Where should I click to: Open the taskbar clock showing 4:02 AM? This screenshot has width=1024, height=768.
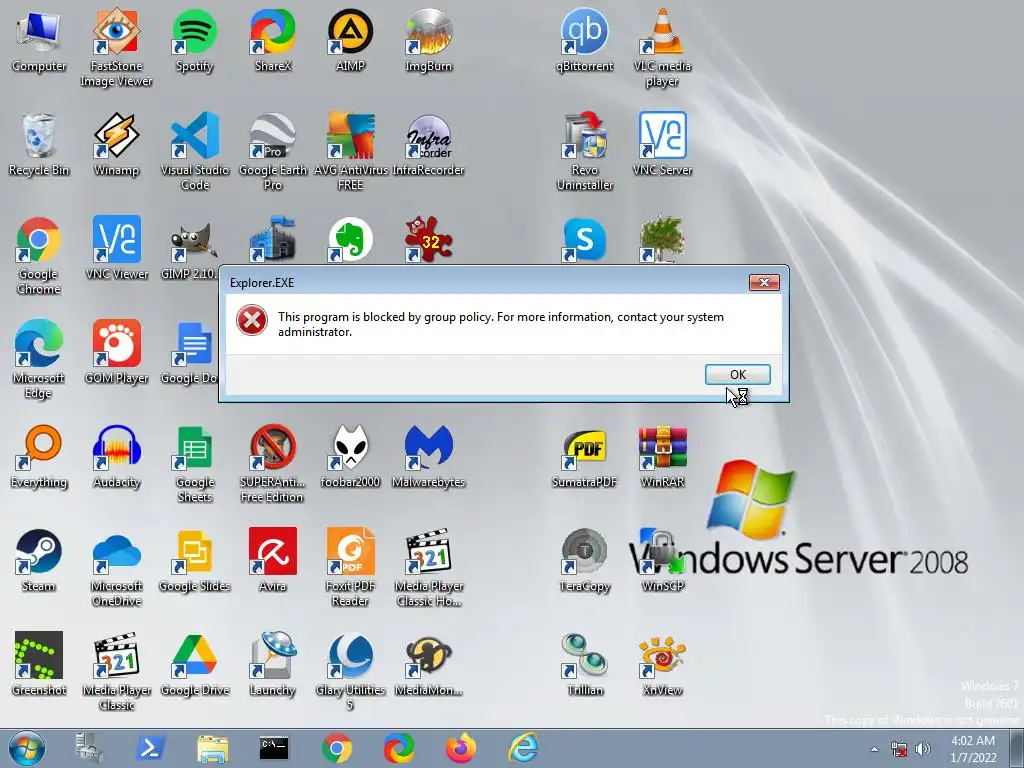[973, 749]
